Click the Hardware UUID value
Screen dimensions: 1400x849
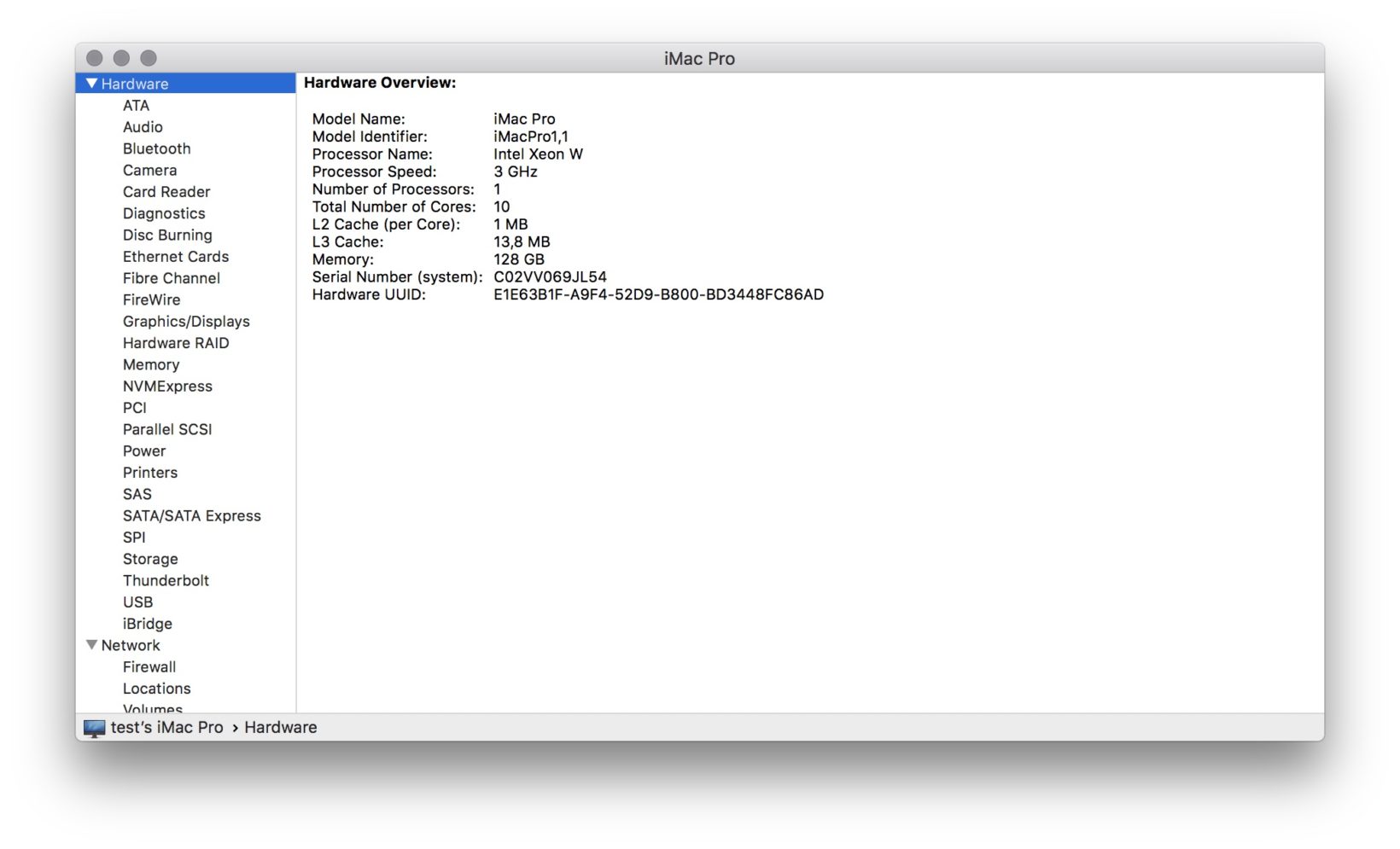click(x=658, y=294)
